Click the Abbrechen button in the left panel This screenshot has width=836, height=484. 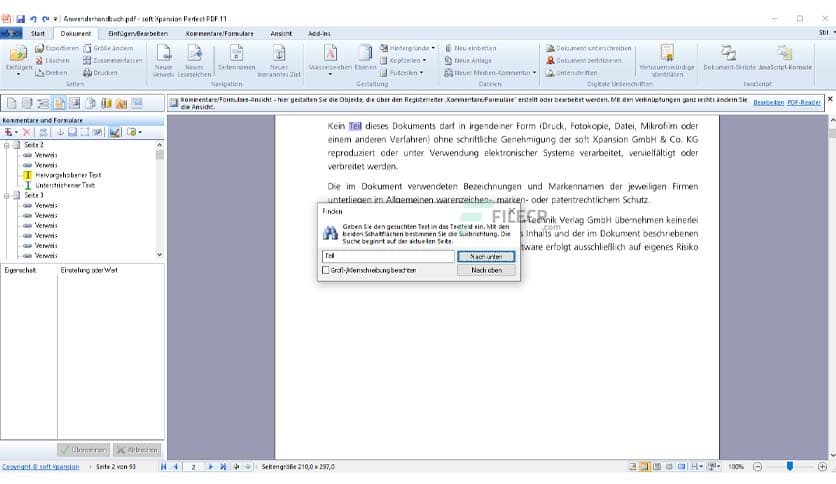click(137, 450)
